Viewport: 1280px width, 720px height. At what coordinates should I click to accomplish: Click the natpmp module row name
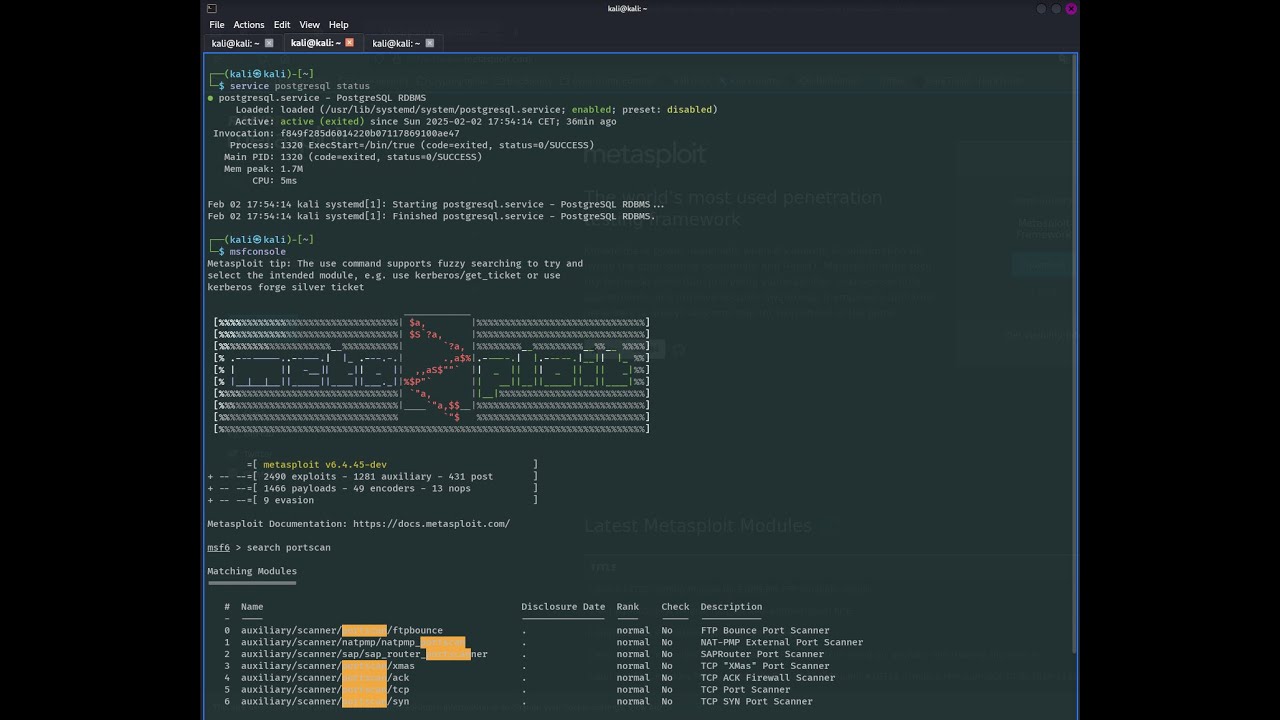[353, 643]
